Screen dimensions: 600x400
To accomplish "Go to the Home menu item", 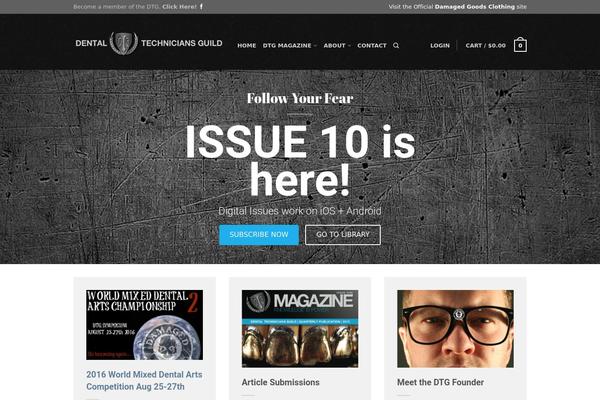I will (246, 46).
